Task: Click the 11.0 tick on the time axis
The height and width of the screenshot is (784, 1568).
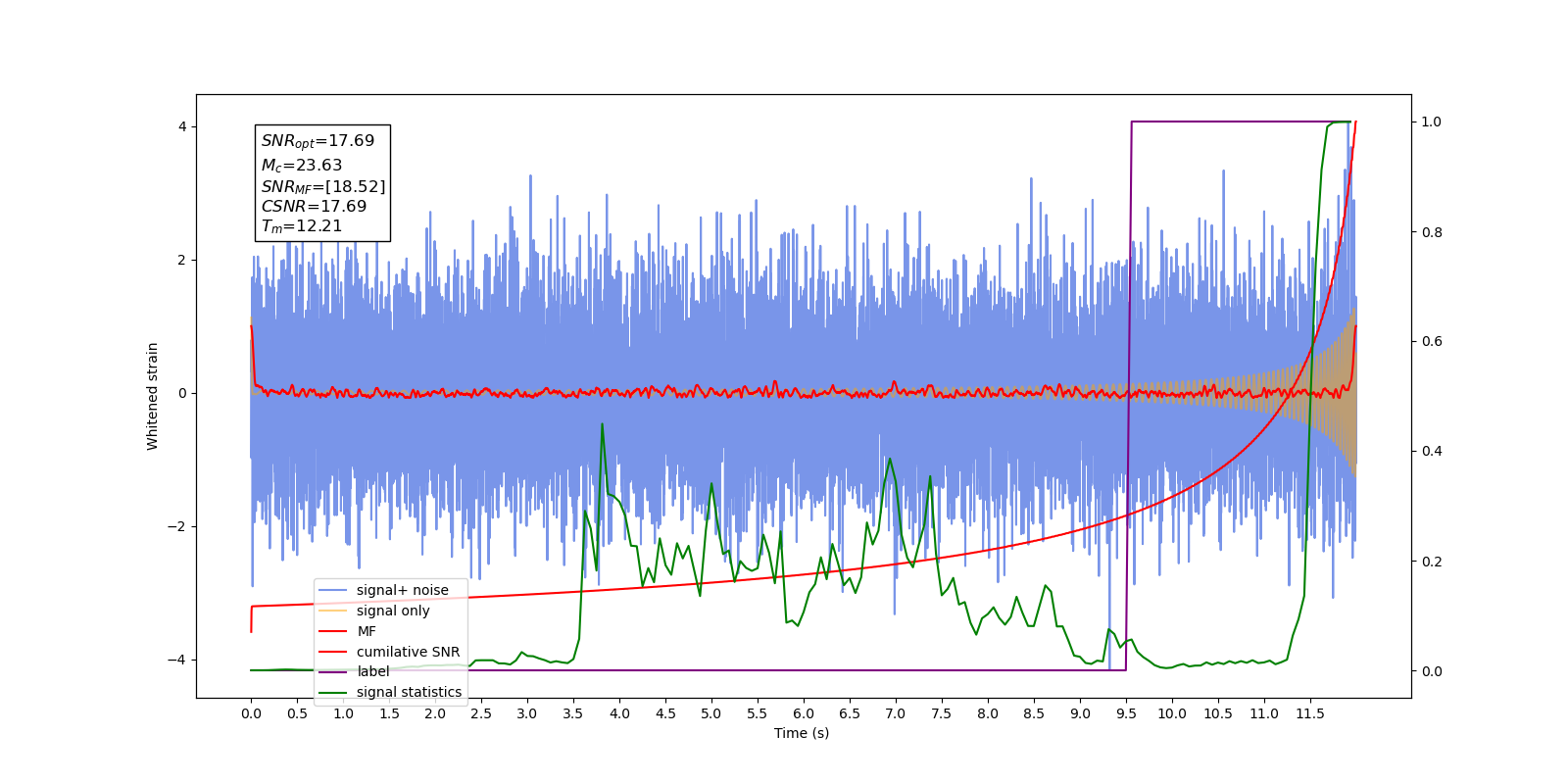Action: 1264,713
